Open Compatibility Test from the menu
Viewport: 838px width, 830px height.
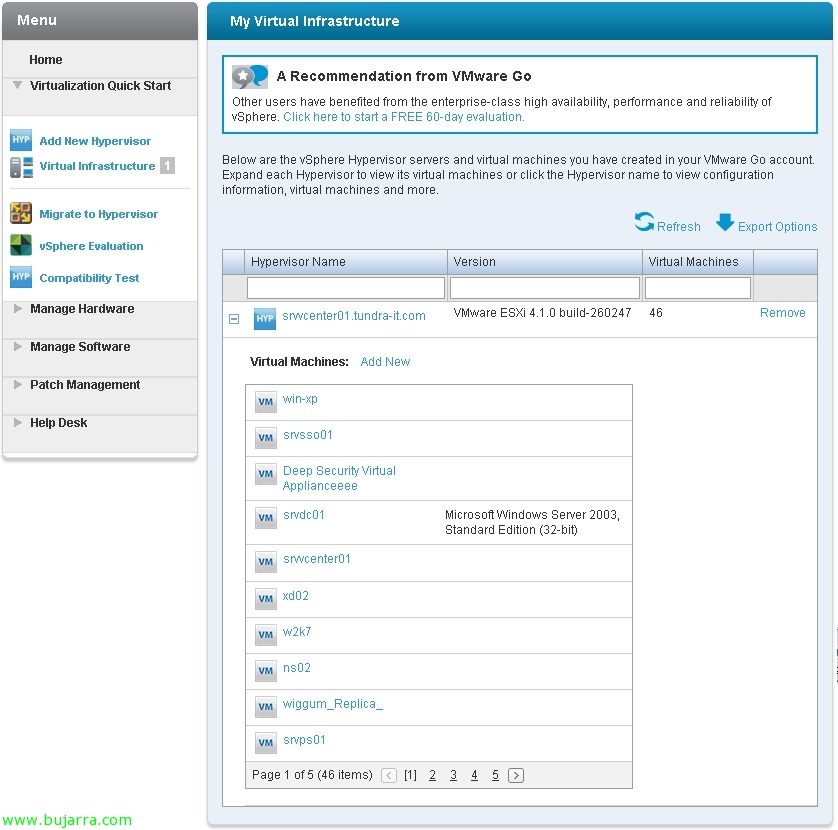(89, 278)
